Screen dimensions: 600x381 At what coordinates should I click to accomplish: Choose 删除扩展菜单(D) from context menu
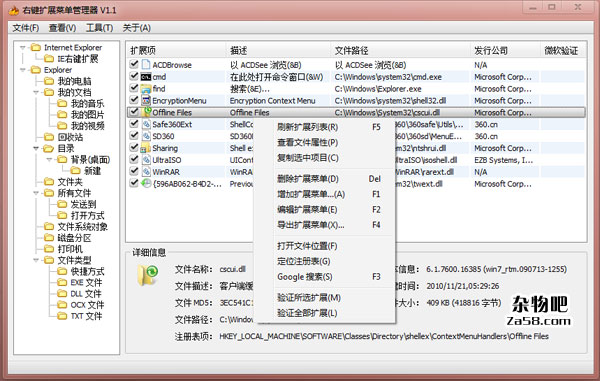(x=324, y=179)
